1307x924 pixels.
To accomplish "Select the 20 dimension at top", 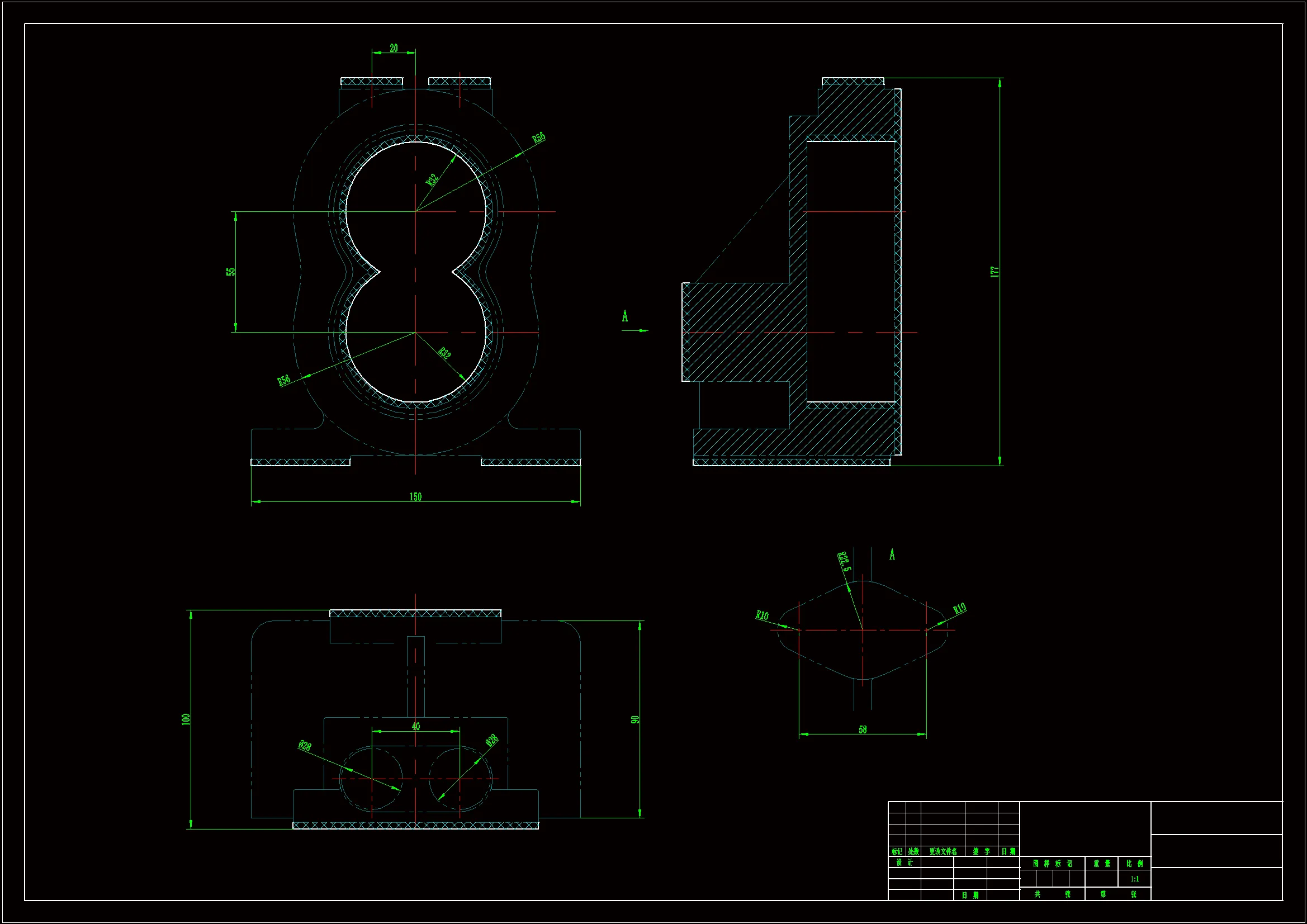I will coord(394,49).
